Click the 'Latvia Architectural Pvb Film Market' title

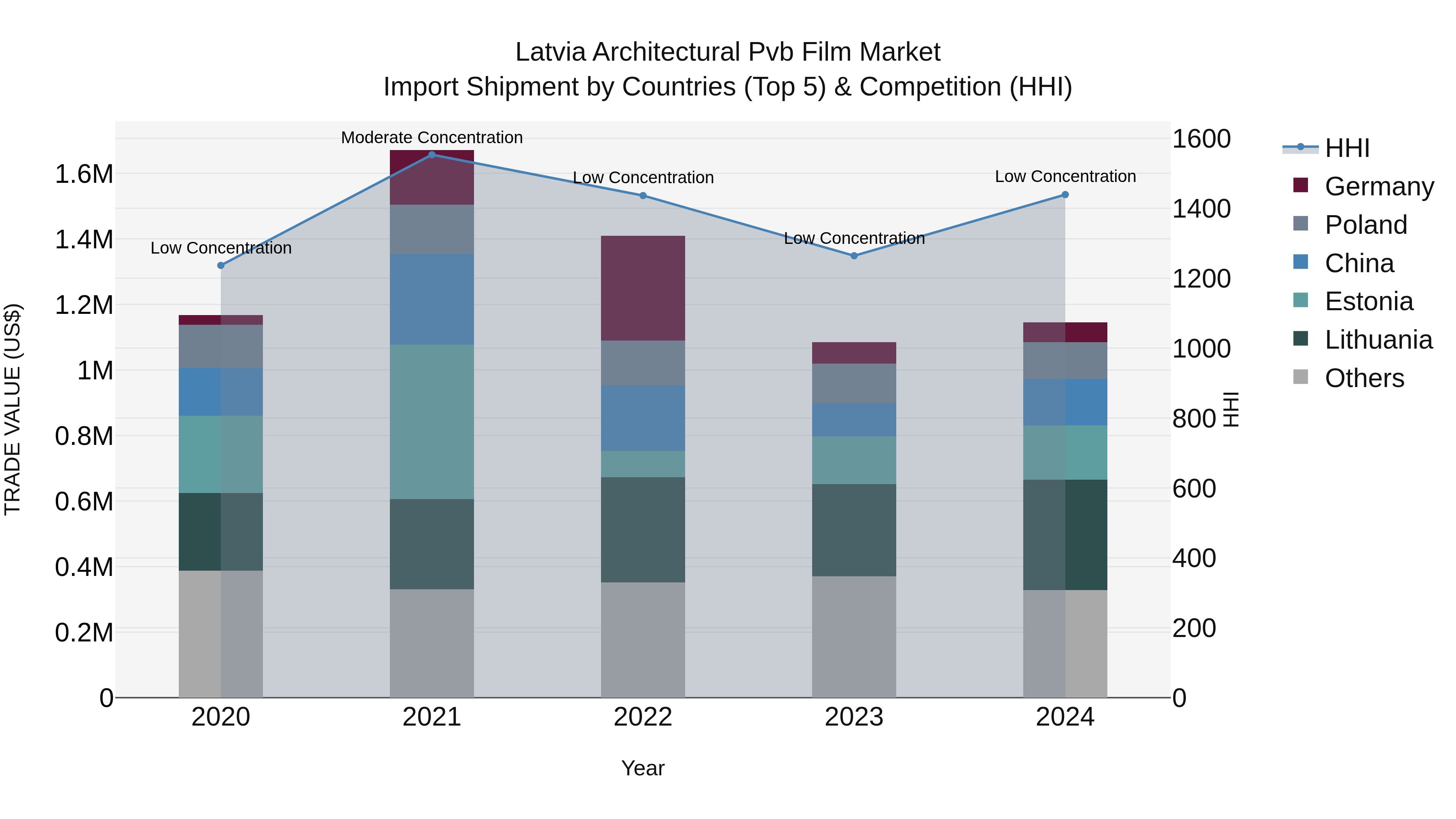point(728,52)
